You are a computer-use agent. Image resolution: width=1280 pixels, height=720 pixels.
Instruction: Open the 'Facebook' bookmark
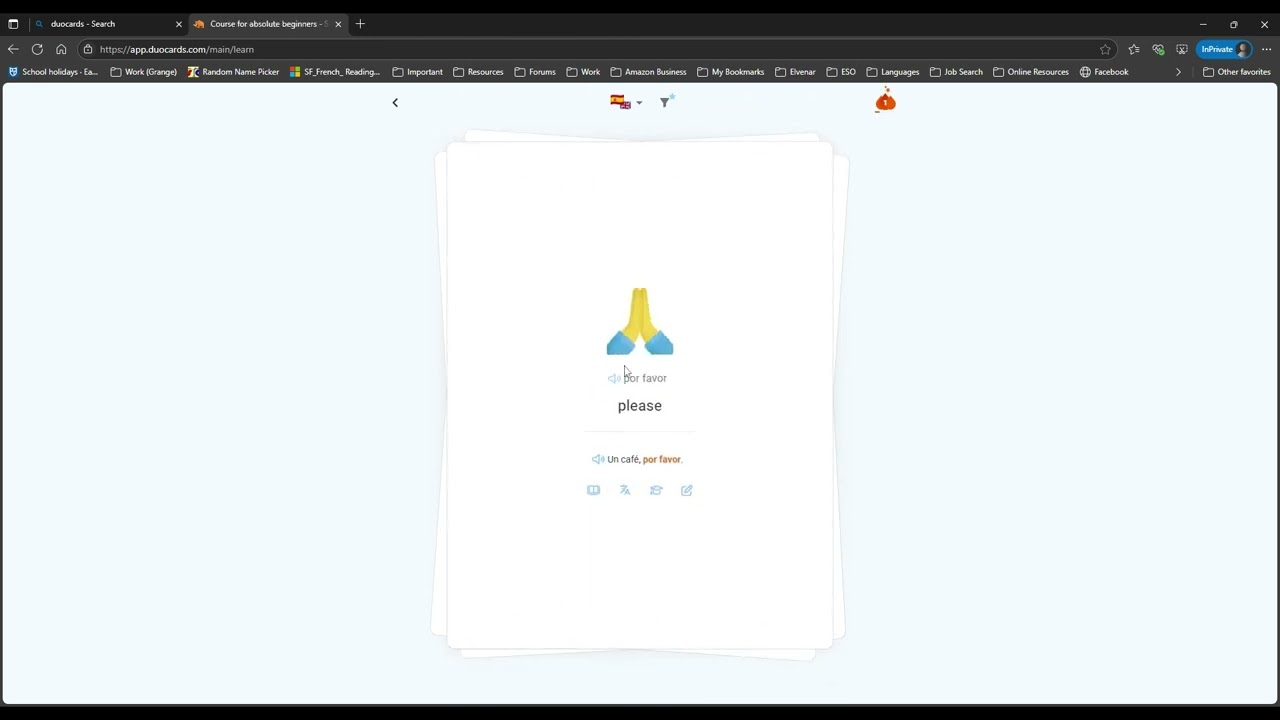point(1104,72)
